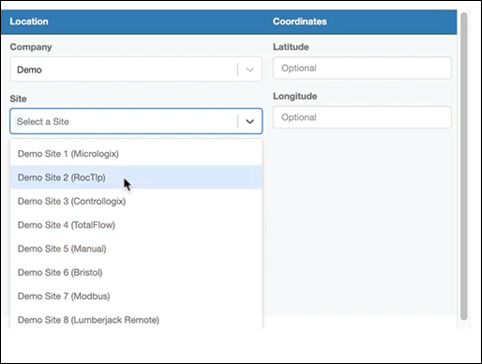The image size is (482, 364).
Task: Click into the Latitude optional field
Action: 362,68
